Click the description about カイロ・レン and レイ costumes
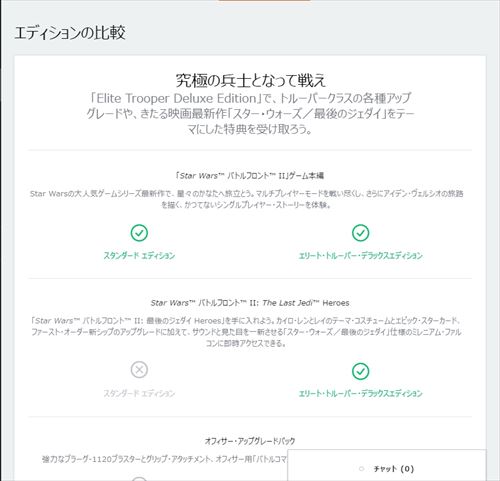This screenshot has width=500, height=481. (247, 332)
